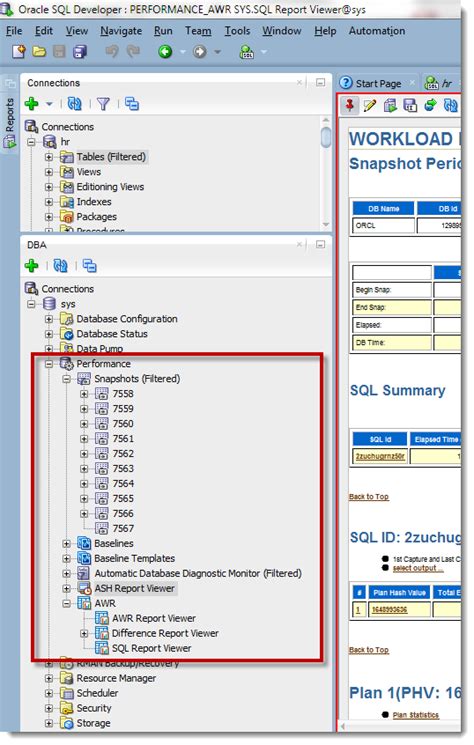
Task: Add new connection with green plus in Connections panel
Action: (32, 104)
